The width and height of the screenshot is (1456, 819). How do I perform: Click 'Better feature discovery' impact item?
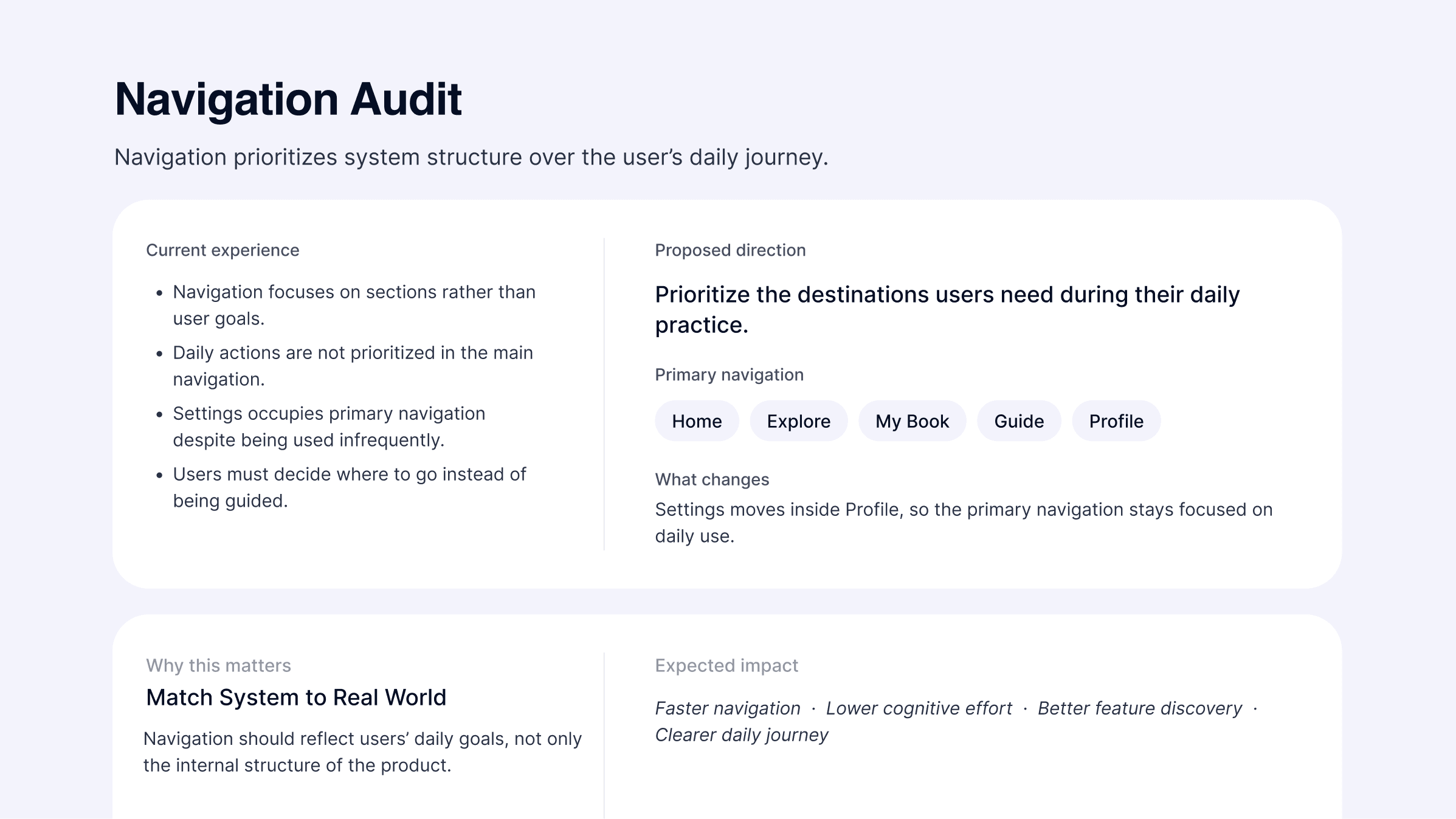[x=1140, y=708]
